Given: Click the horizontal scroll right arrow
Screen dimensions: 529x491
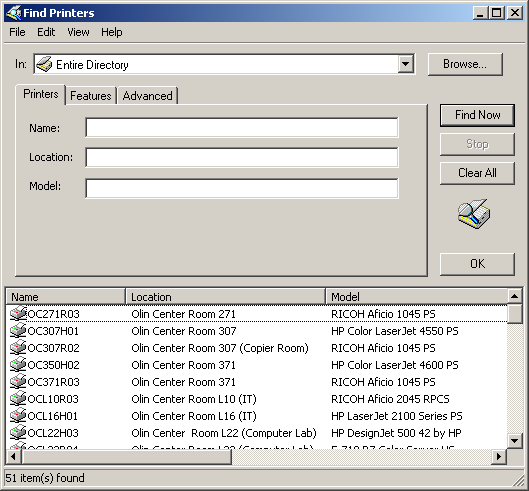Looking at the screenshot, I should tap(499, 457).
